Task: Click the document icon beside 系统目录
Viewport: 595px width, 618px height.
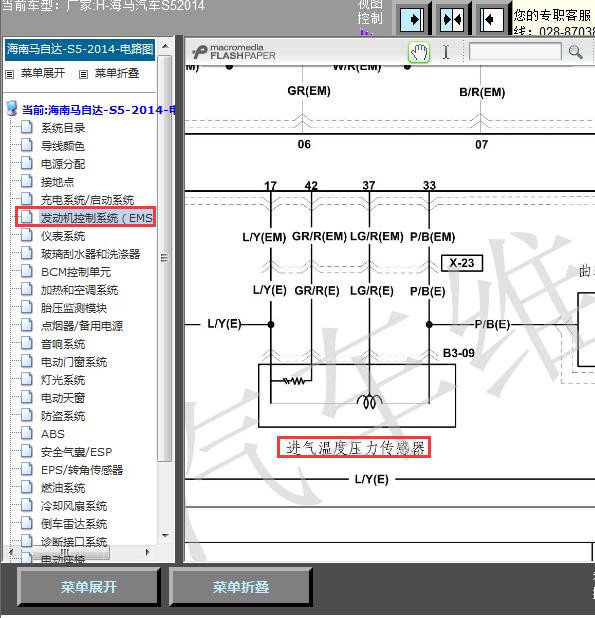Action: 26,127
